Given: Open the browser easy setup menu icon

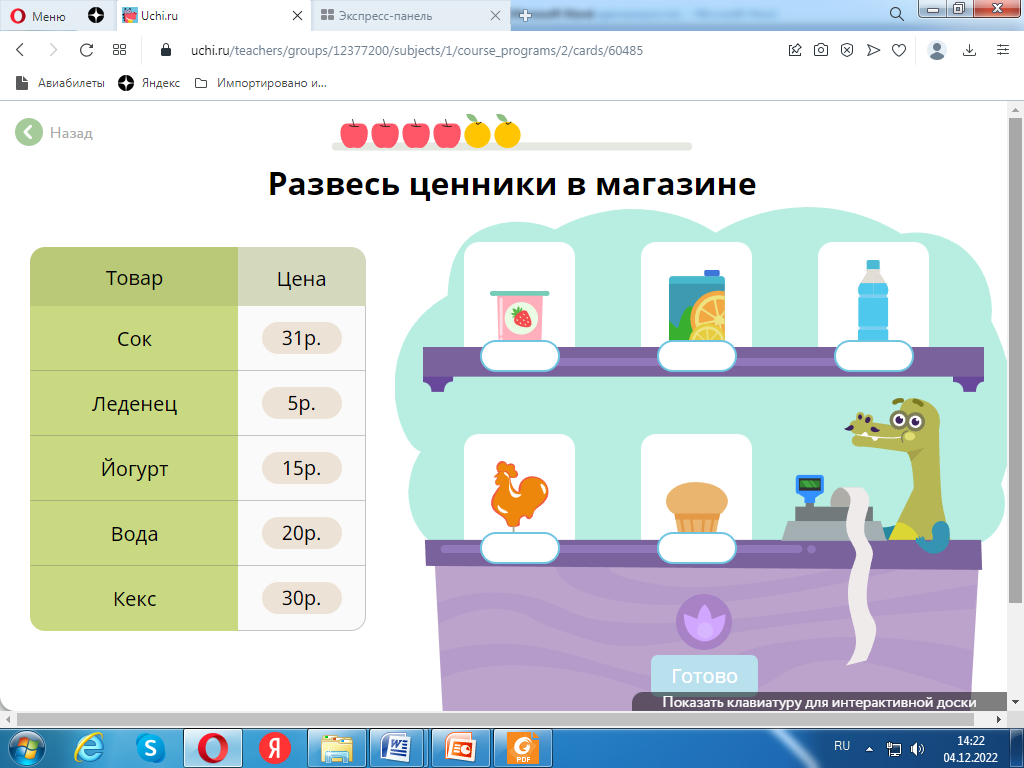Looking at the screenshot, I should pyautogui.click(x=1003, y=50).
